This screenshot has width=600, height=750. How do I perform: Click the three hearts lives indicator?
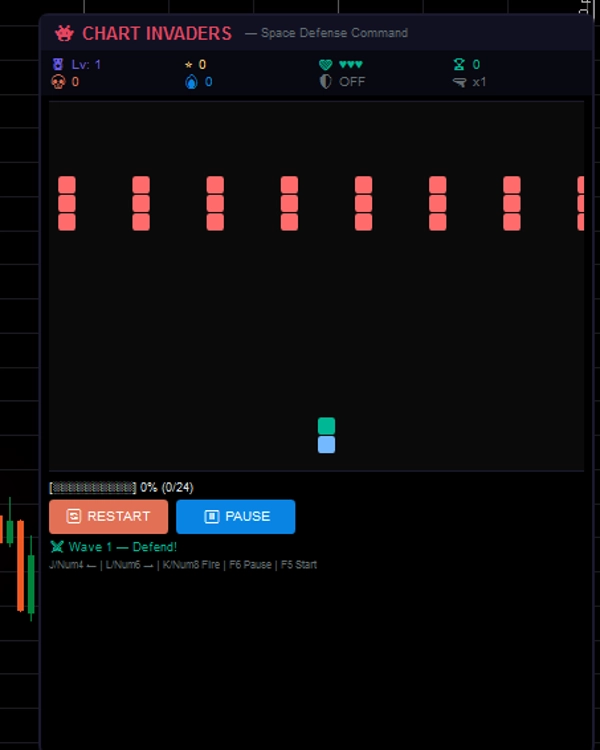point(351,65)
